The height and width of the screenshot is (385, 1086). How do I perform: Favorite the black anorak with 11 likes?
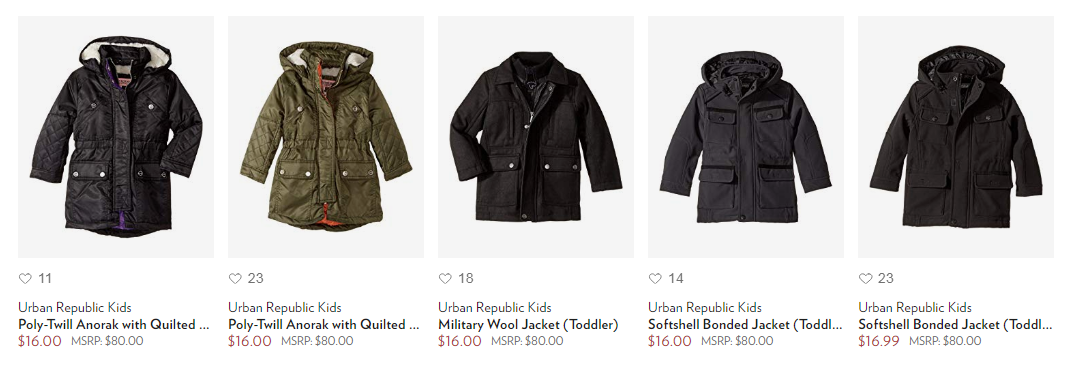[25, 278]
